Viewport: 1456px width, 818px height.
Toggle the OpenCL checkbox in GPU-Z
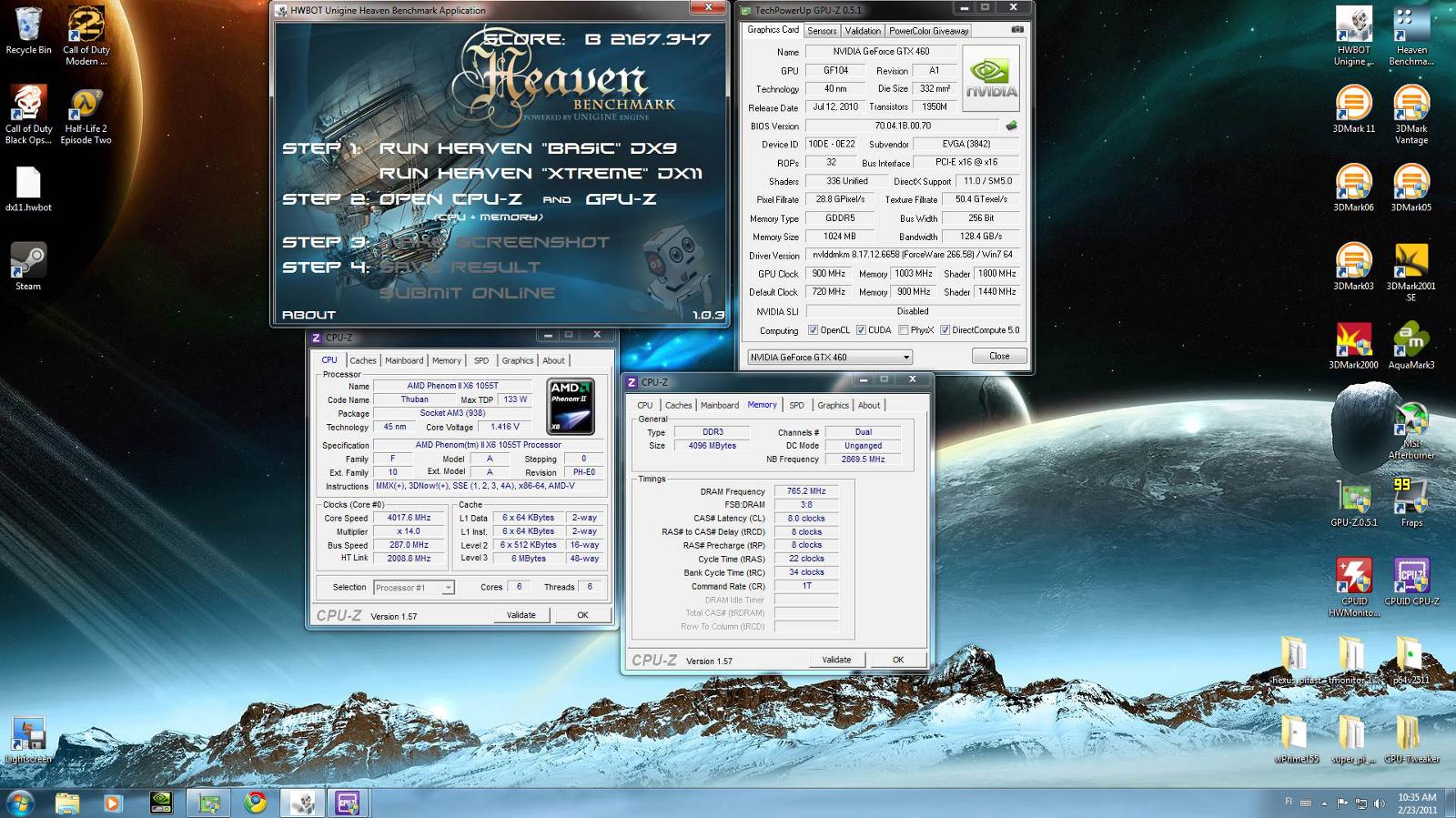pyautogui.click(x=813, y=330)
